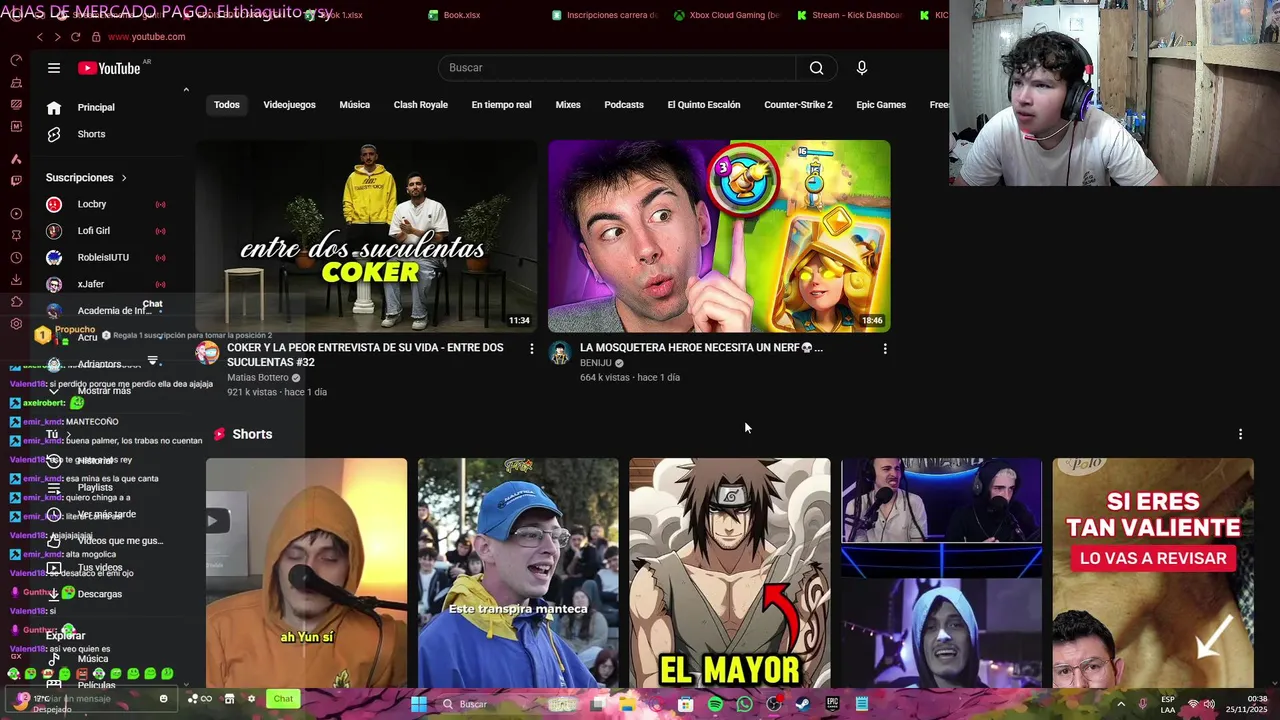Open more options for the Mosquetera video
This screenshot has height=720, width=1280.
[x=885, y=349]
